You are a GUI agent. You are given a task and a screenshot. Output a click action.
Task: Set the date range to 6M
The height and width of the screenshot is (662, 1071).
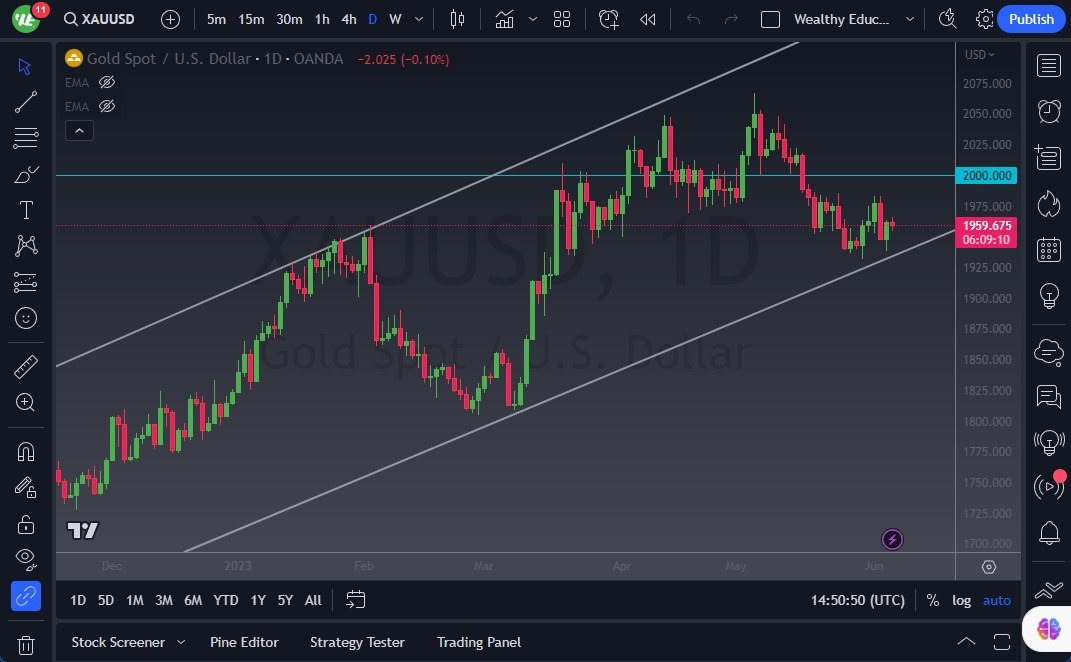point(193,600)
